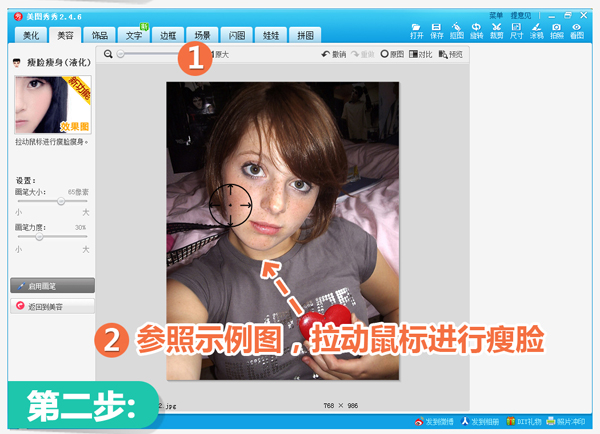Switch to the 美化 tab
Viewport: 600px width, 434px height.
31,35
